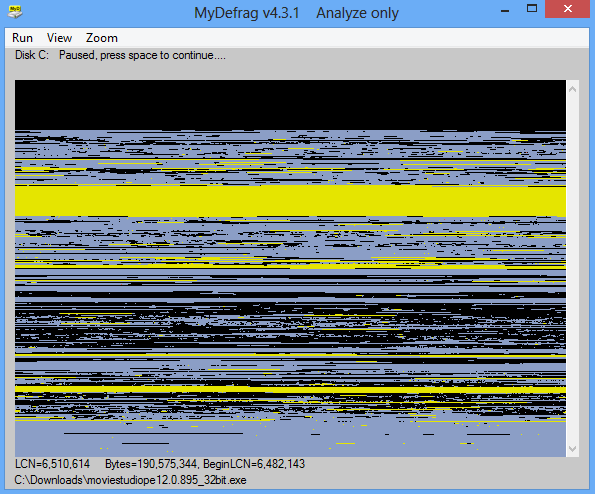Click the BeginLCN=6,482,143 status value
The image size is (595, 494).
(254, 464)
